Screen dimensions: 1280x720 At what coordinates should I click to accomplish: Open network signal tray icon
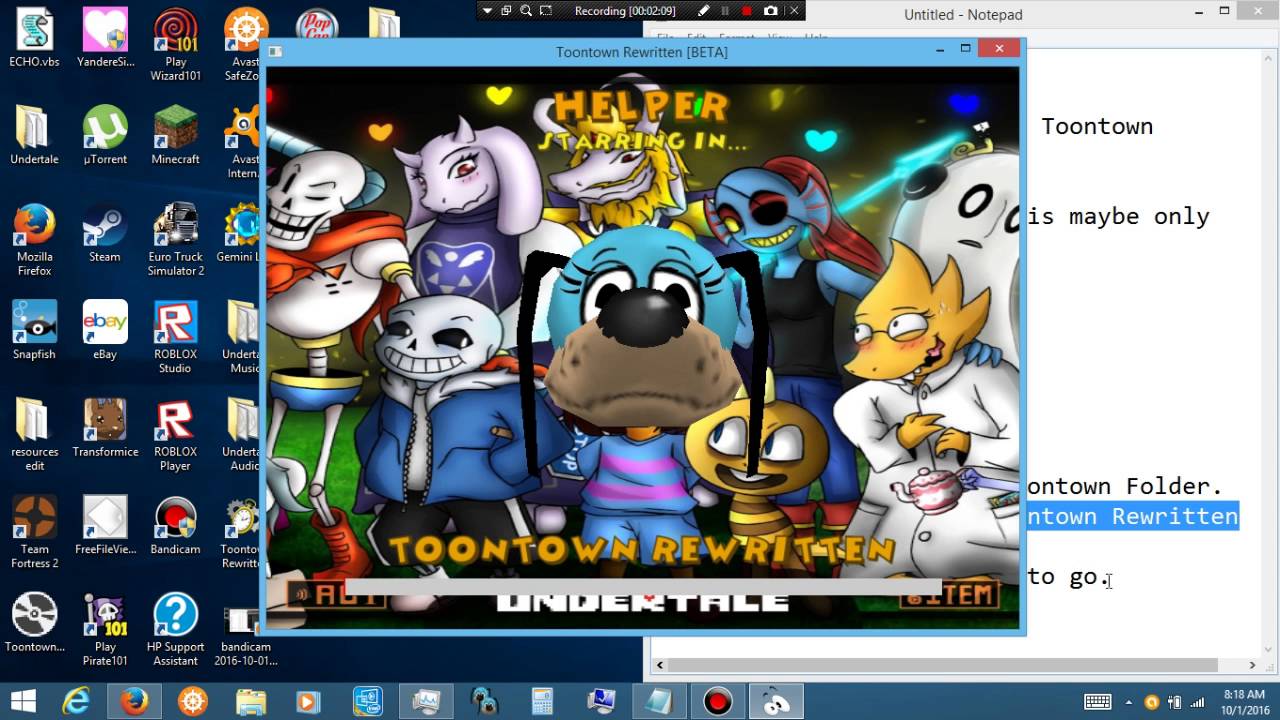tap(1195, 702)
